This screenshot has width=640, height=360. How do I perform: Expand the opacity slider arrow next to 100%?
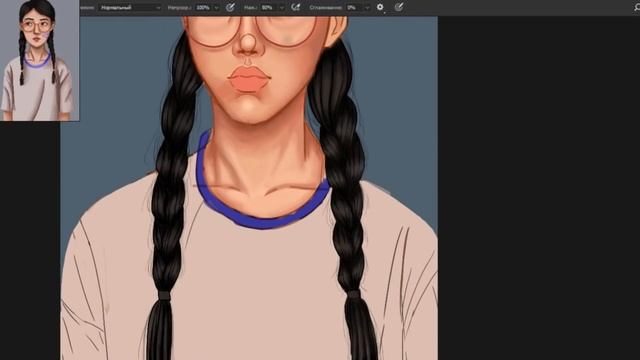(216, 7)
